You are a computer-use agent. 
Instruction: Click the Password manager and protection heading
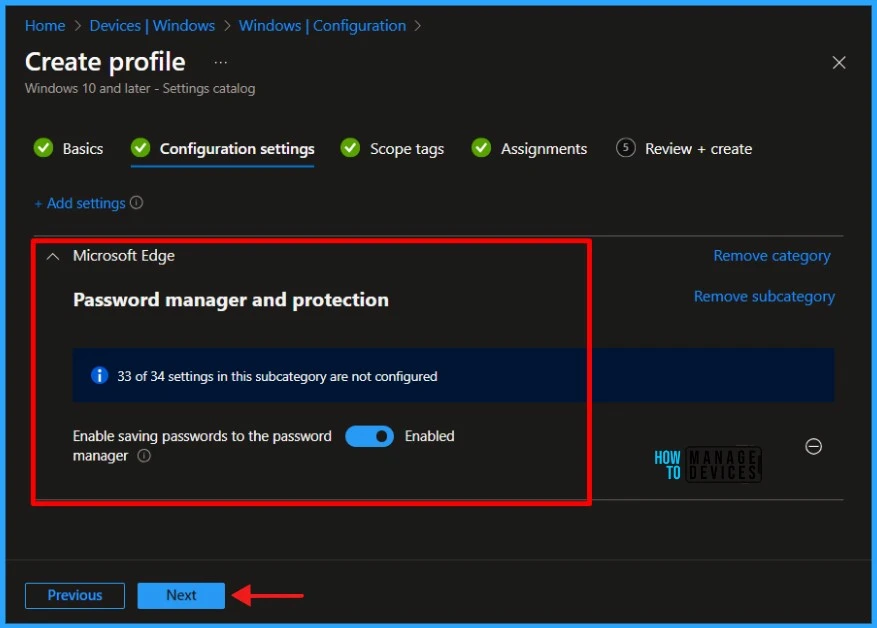click(230, 300)
